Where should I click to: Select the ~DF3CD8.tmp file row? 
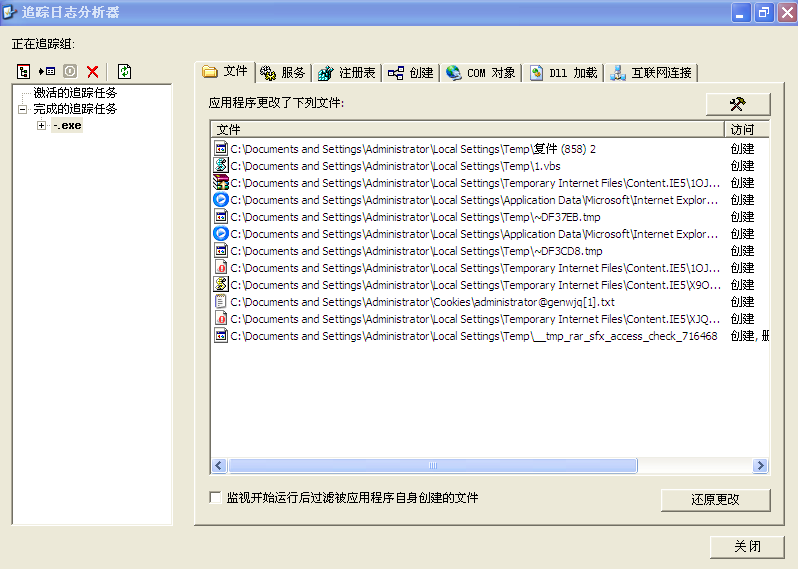[x=490, y=251]
